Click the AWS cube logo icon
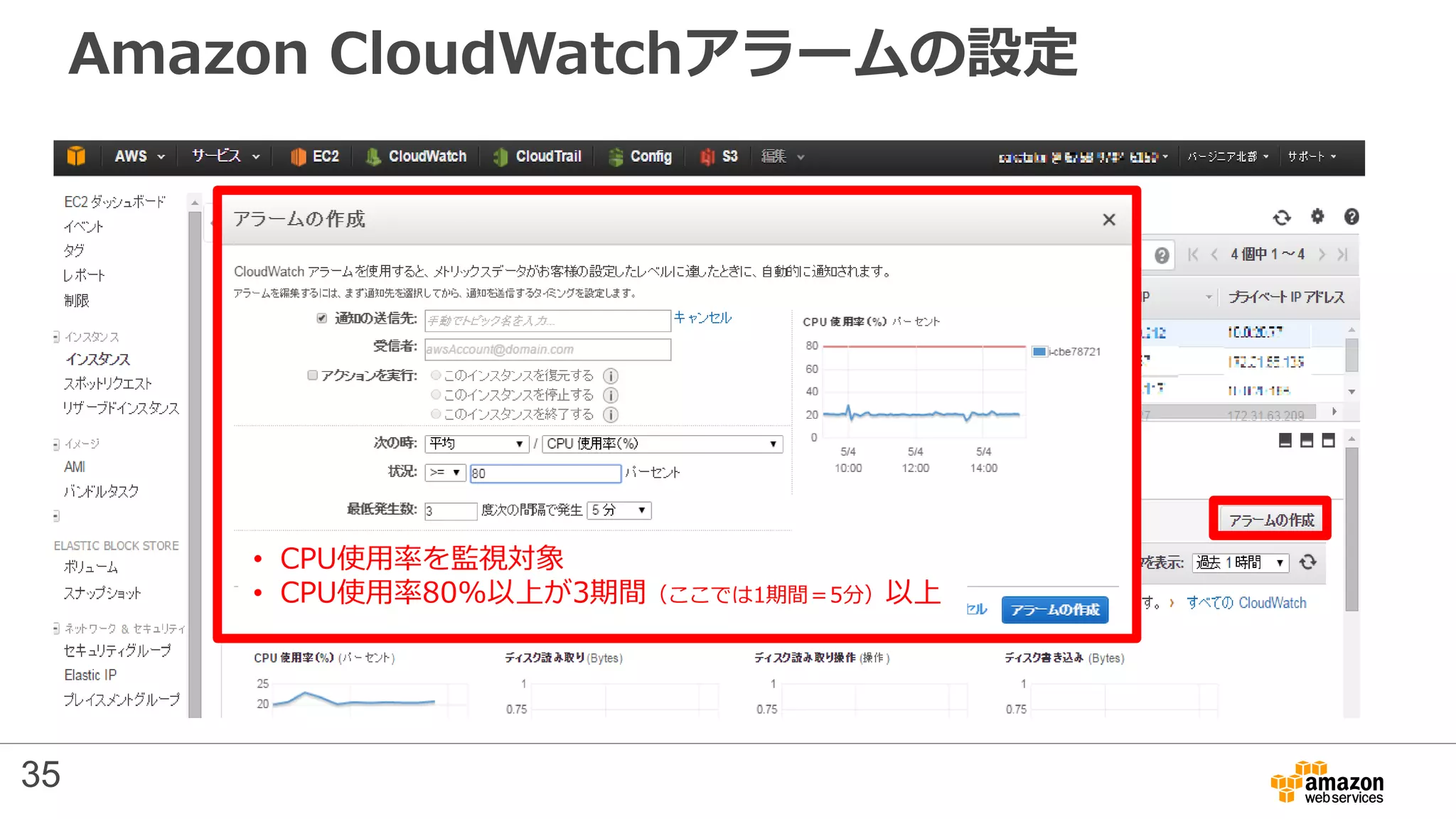This screenshot has height=819, width=1456. (x=76, y=156)
